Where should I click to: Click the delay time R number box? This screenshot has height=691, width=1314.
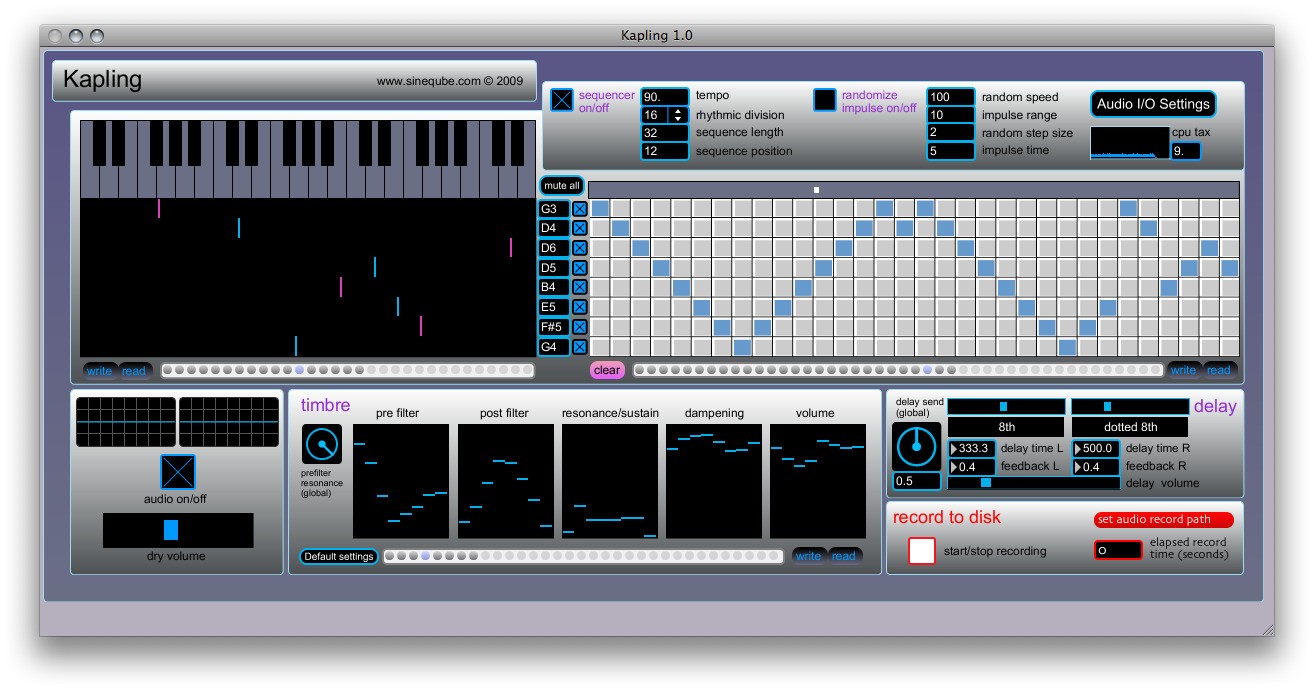tap(1096, 449)
